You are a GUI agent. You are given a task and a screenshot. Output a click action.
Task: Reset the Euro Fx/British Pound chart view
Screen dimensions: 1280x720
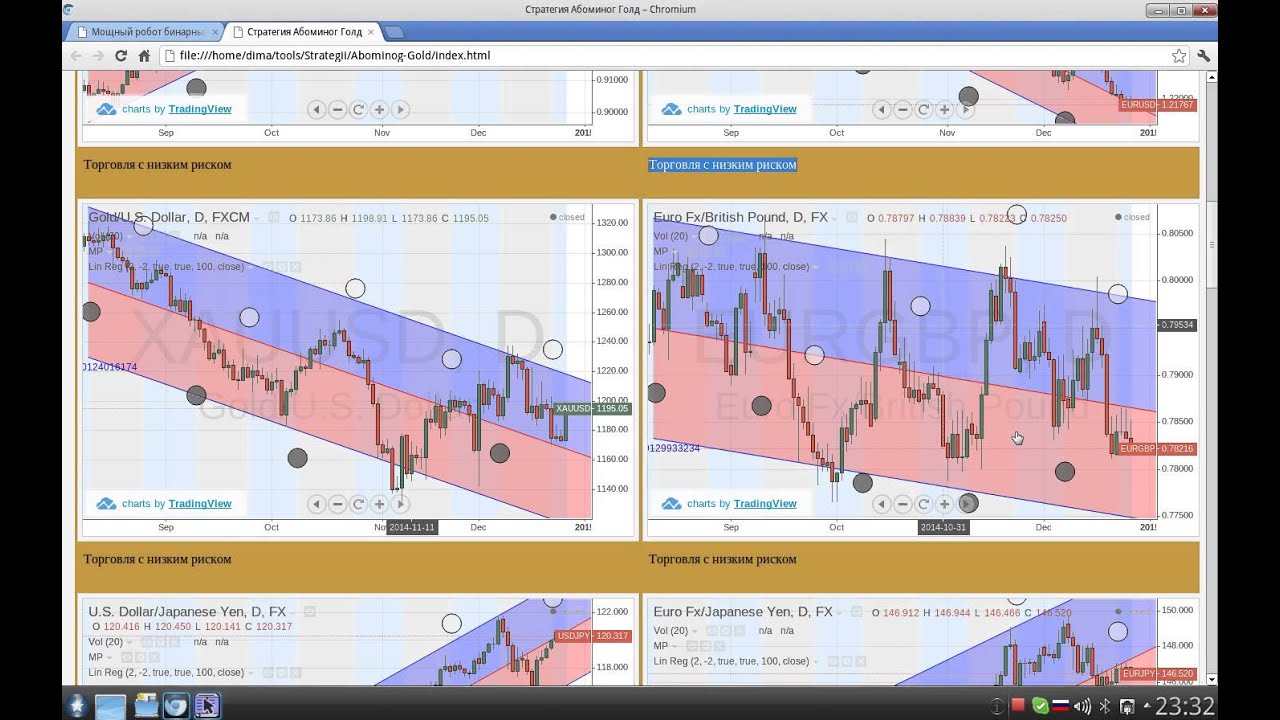point(923,504)
